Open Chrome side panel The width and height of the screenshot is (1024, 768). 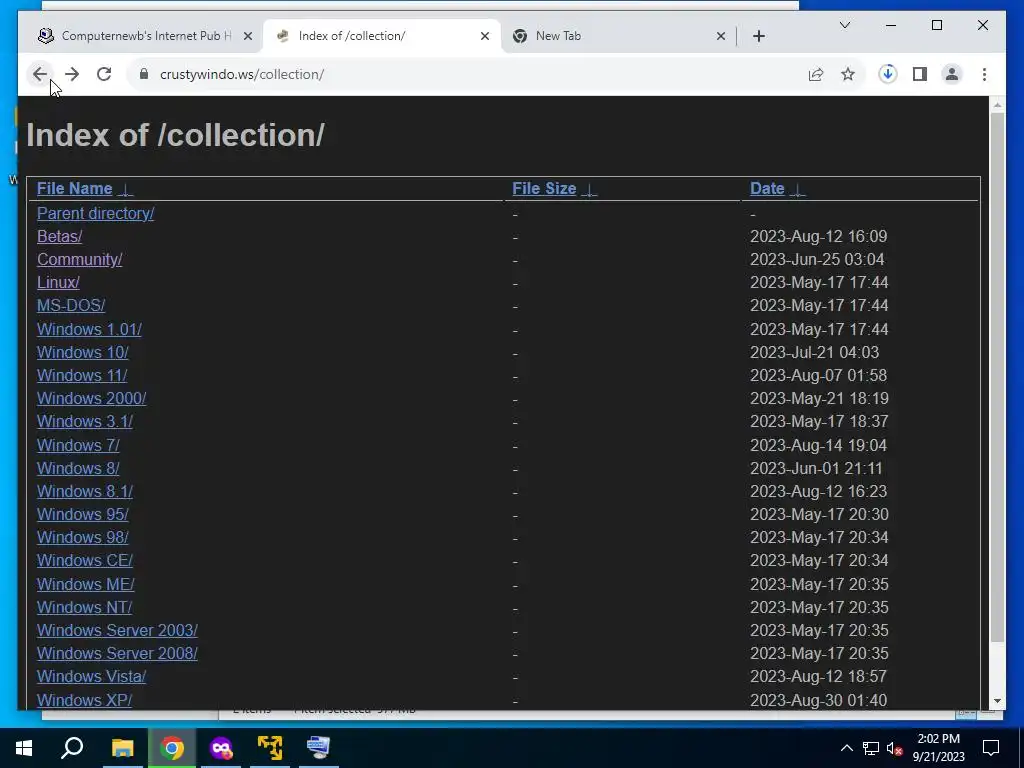(x=920, y=74)
